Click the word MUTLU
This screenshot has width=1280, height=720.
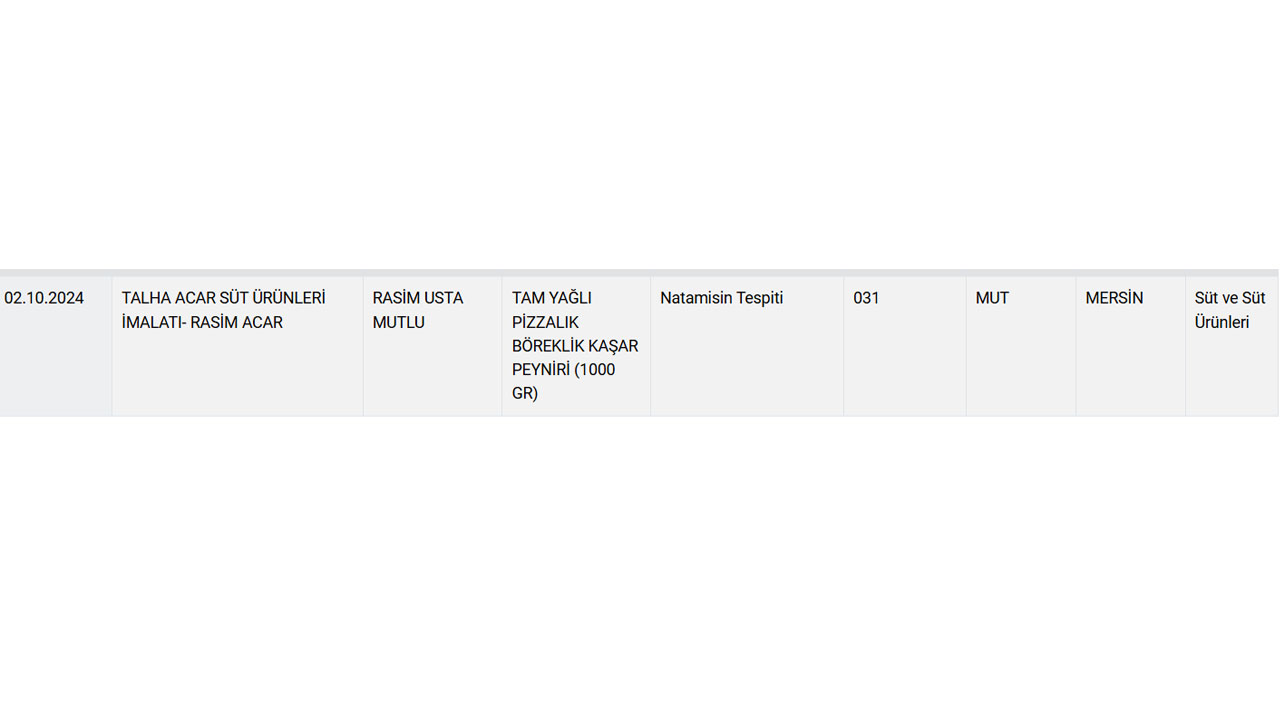point(399,322)
